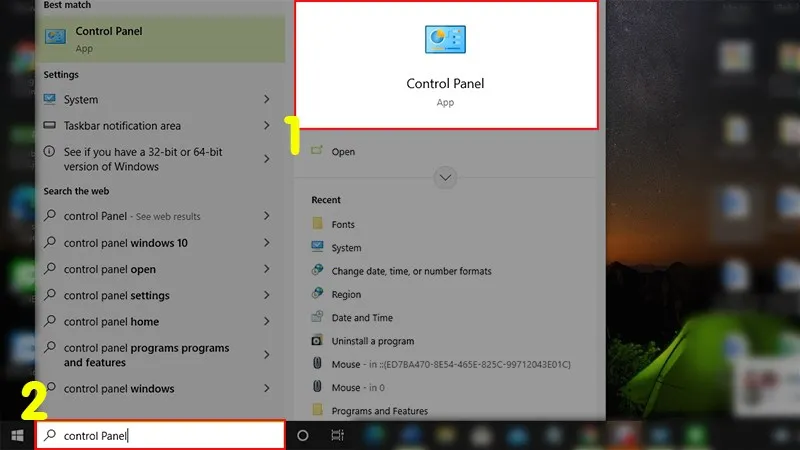The height and width of the screenshot is (450, 800).
Task: Expand the System settings result arrow
Action: pyautogui.click(x=266, y=99)
